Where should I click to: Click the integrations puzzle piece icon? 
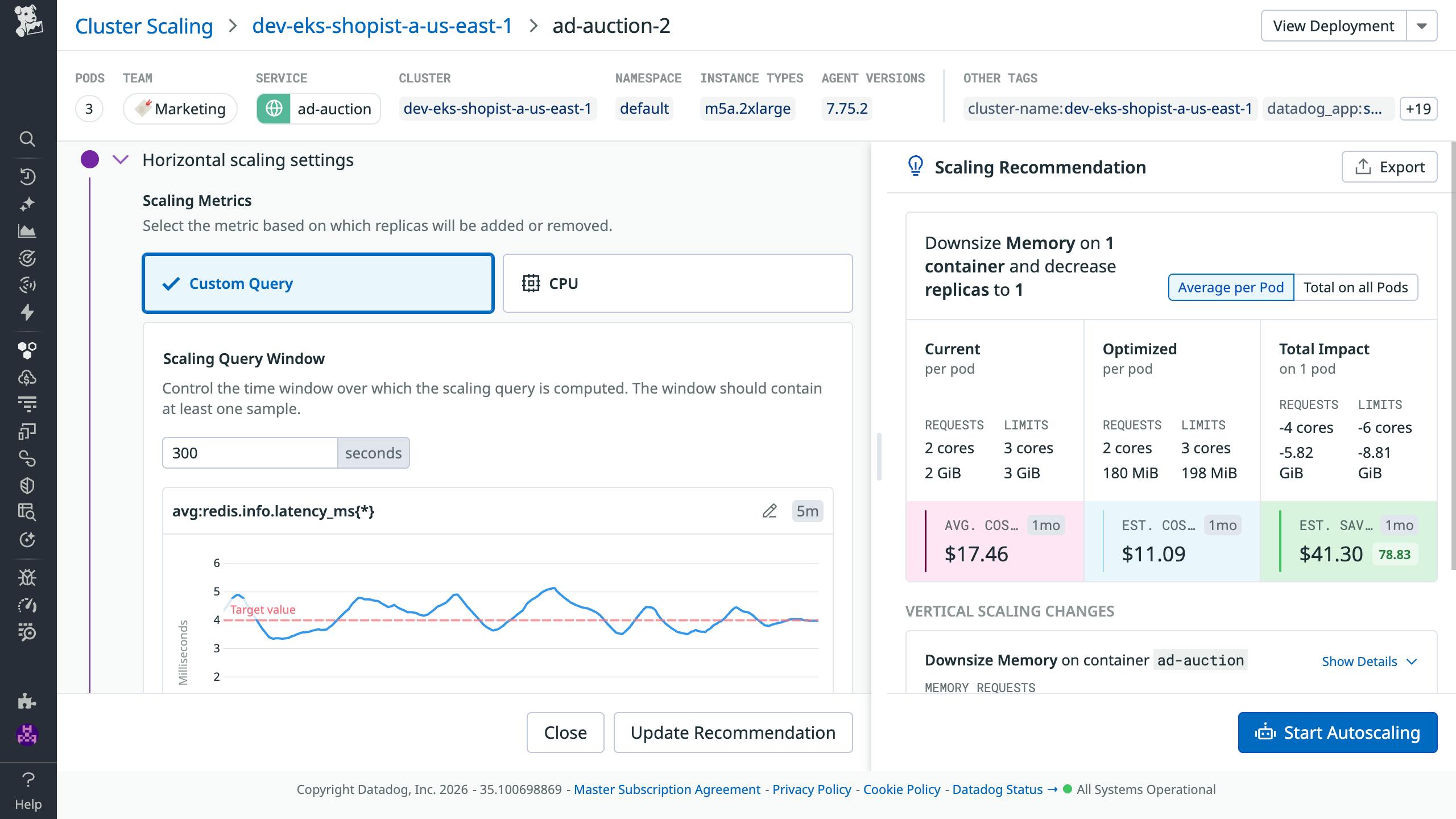27,701
